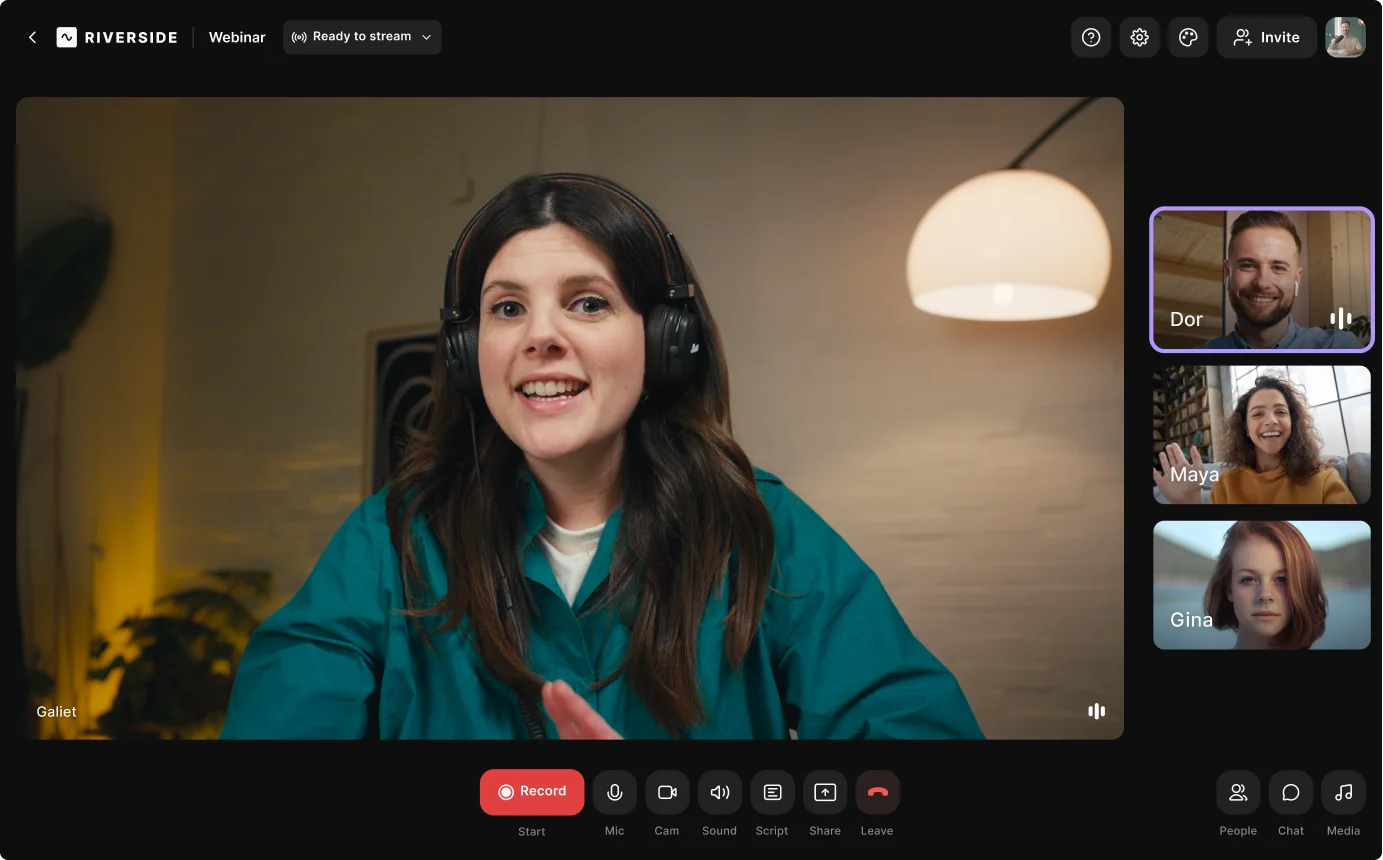Click Galiet's audio level indicator
Image resolution: width=1383 pixels, height=860 pixels.
coord(1096,711)
